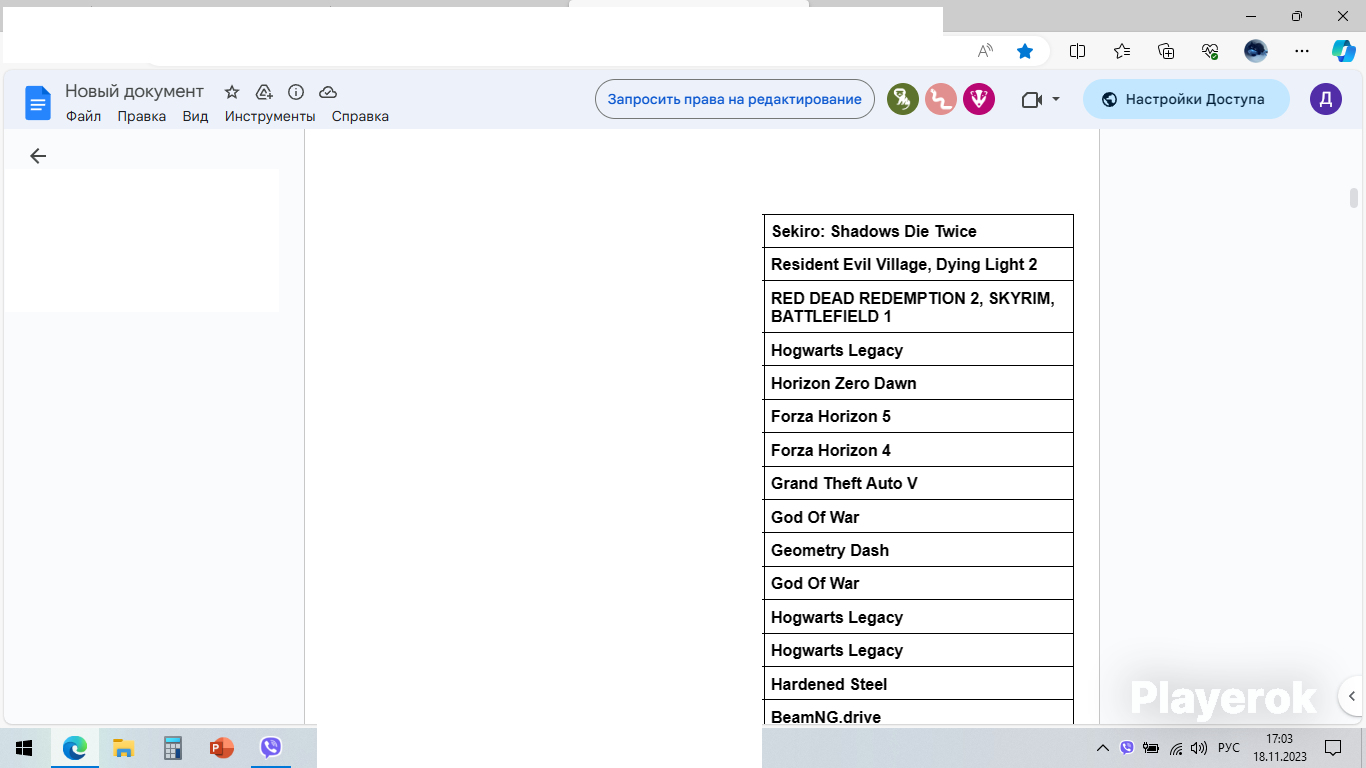Screen dimensions: 1366x768
Task: Open the Windows notification center
Action: coord(1333,747)
